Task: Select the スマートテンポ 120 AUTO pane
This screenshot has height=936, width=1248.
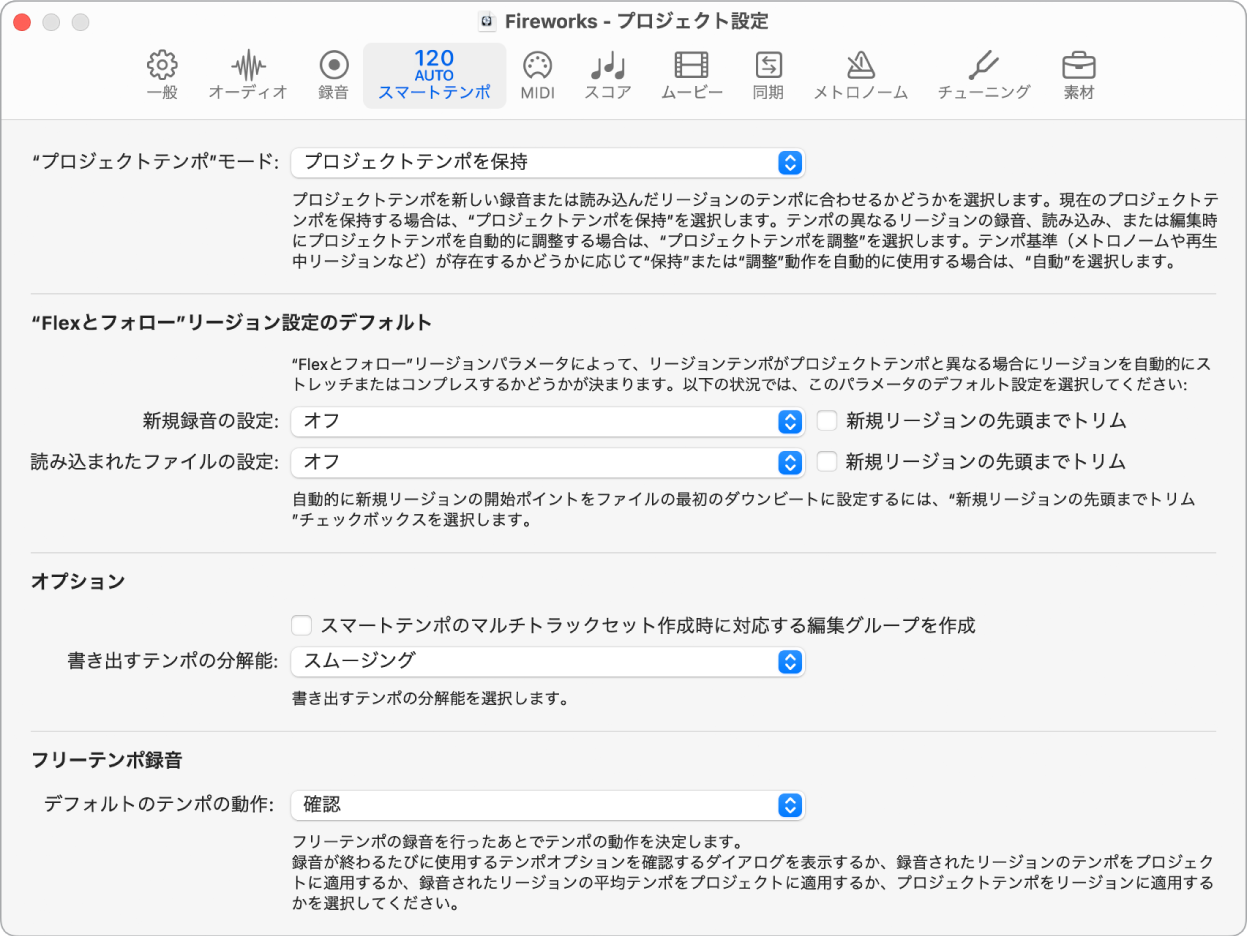Action: tap(434, 76)
